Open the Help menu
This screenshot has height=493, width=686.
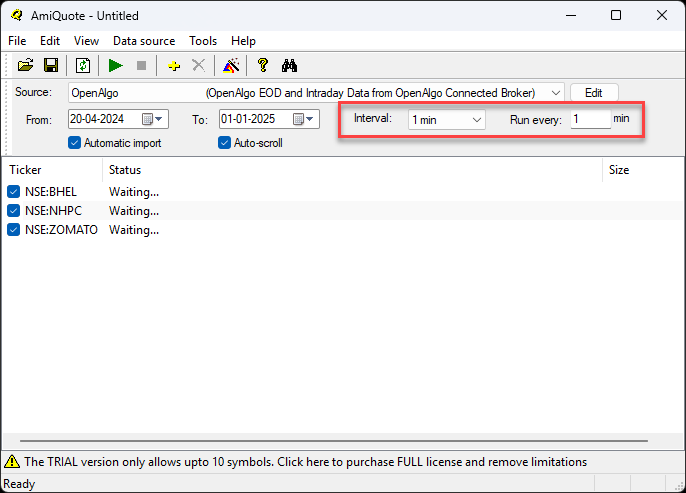[x=243, y=41]
